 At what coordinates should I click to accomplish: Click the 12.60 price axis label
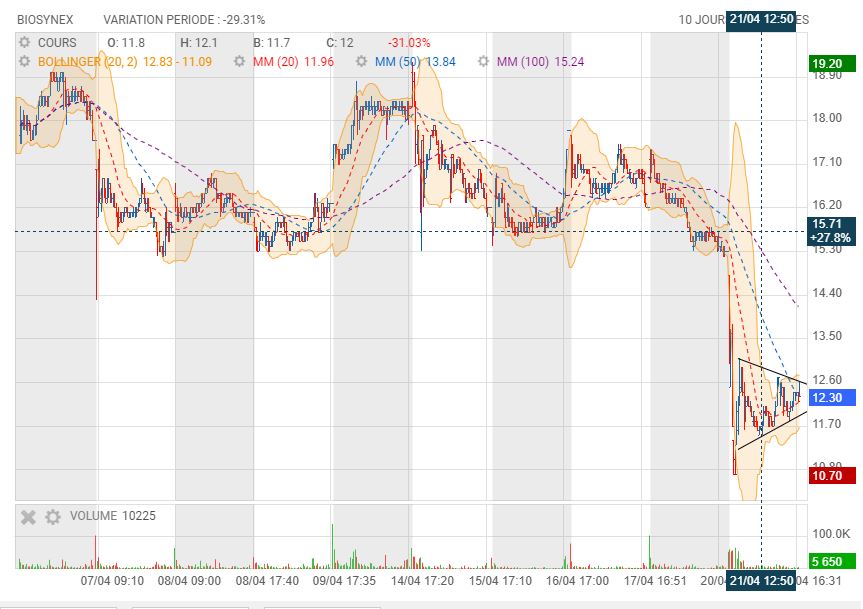827,380
